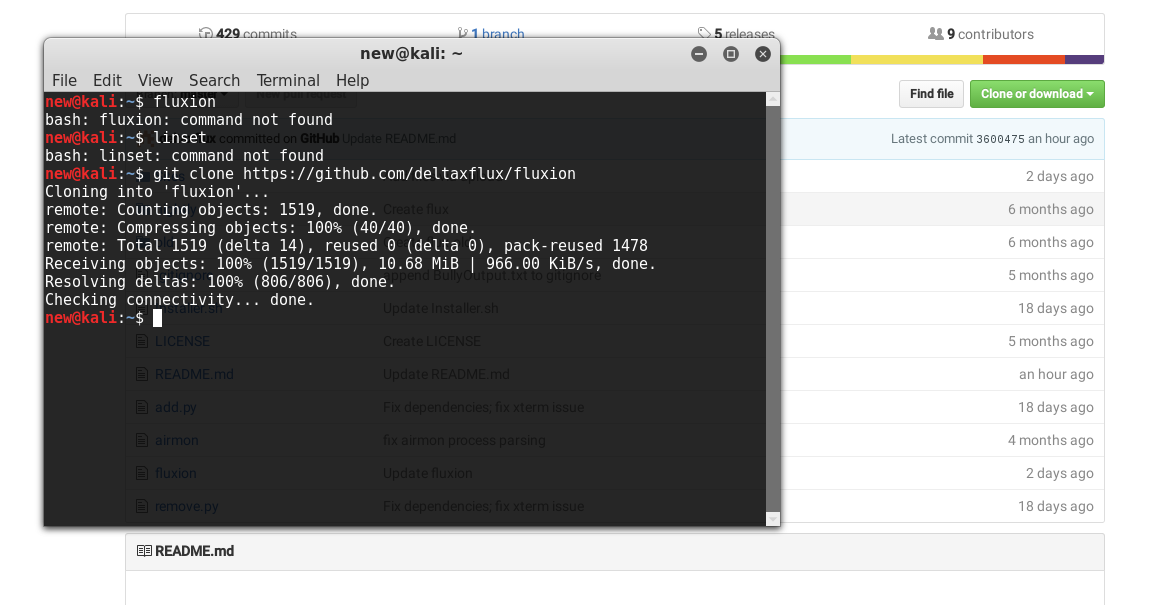The image size is (1154, 605).
Task: Click the red language bar segment
Action: (1024, 60)
